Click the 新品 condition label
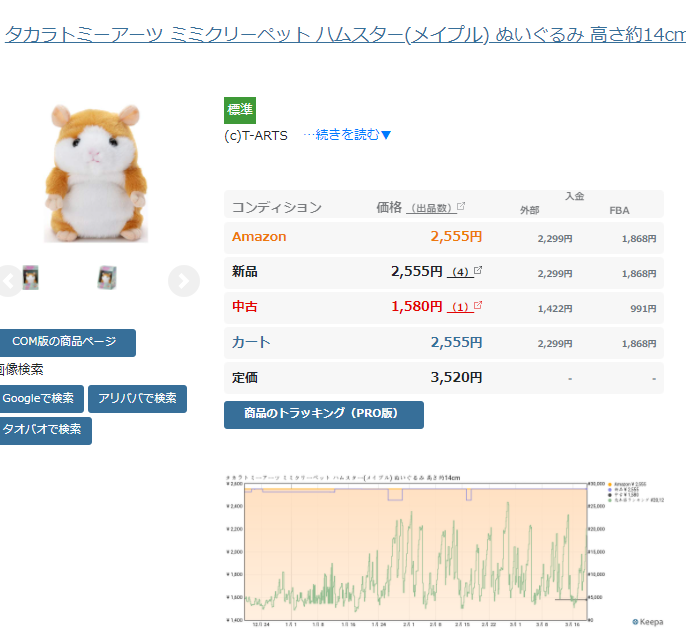Screen dimensions: 686x629 pos(245,272)
